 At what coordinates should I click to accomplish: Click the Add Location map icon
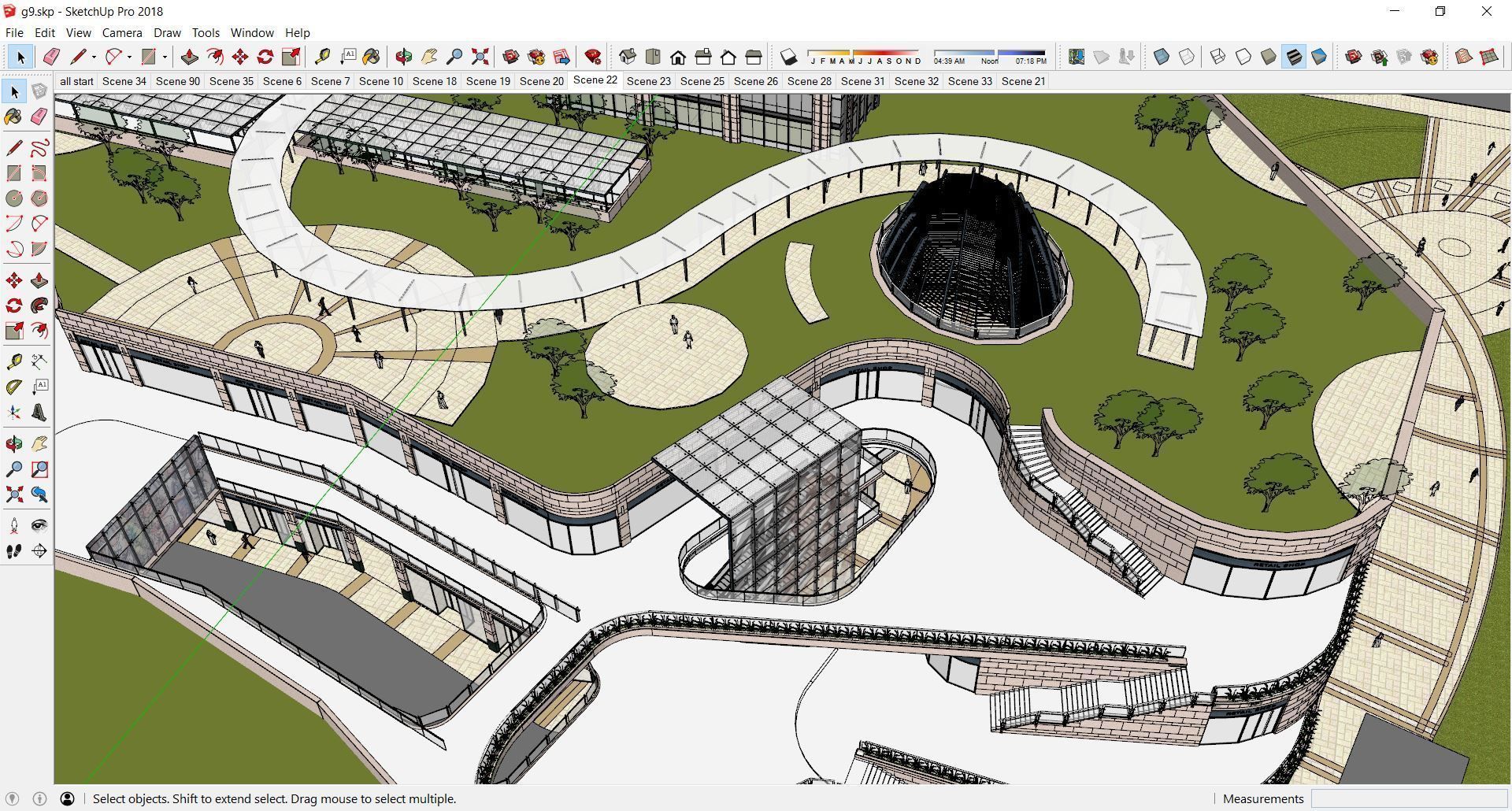1077,57
